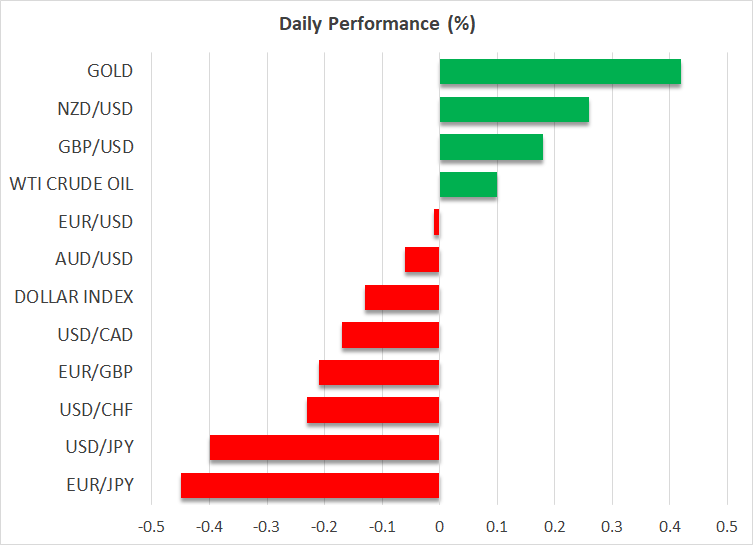Select the -0.5 axis tick label
753x545 pixels.
click(150, 526)
